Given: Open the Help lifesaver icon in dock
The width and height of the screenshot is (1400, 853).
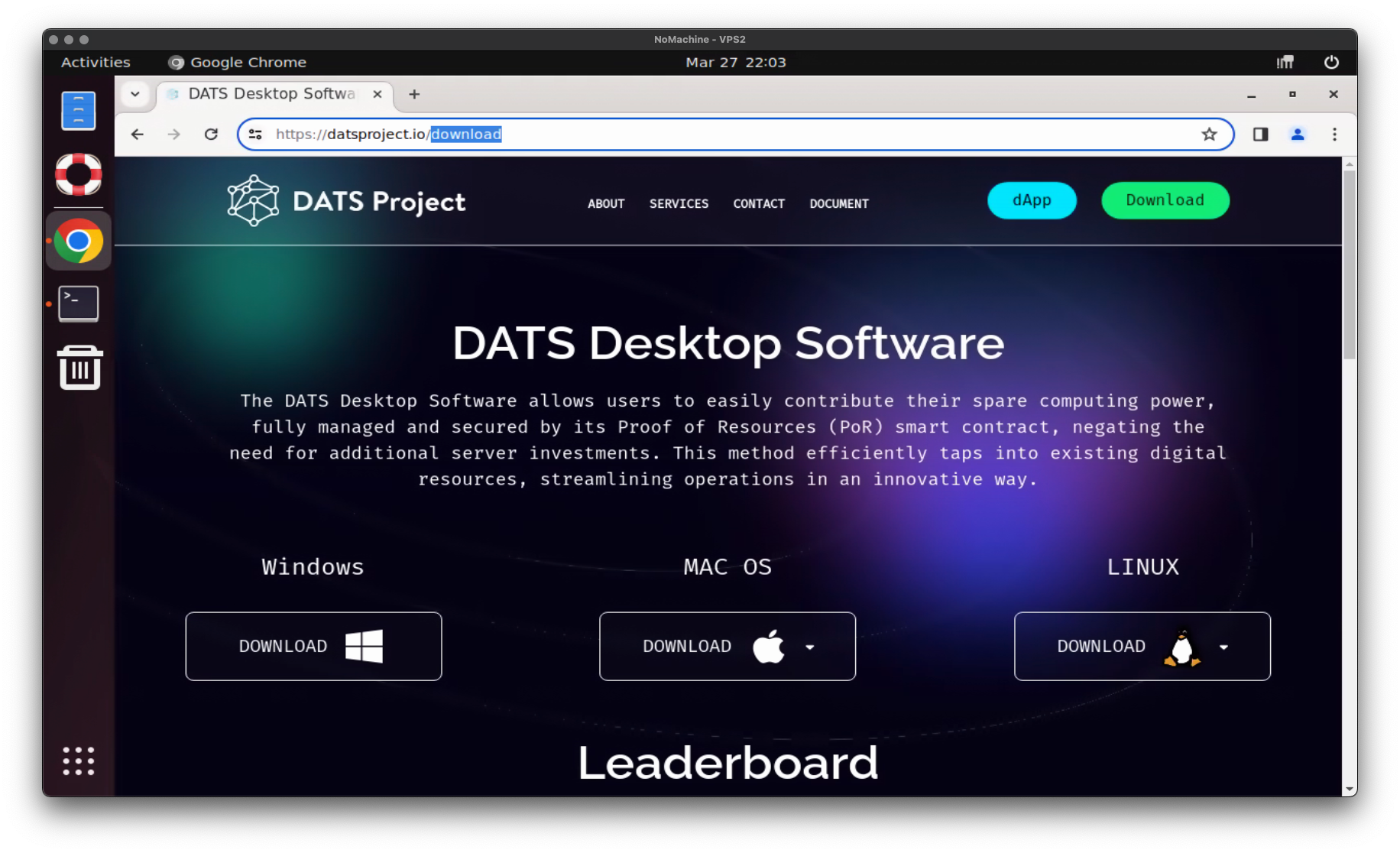Looking at the screenshot, I should pos(79,174).
